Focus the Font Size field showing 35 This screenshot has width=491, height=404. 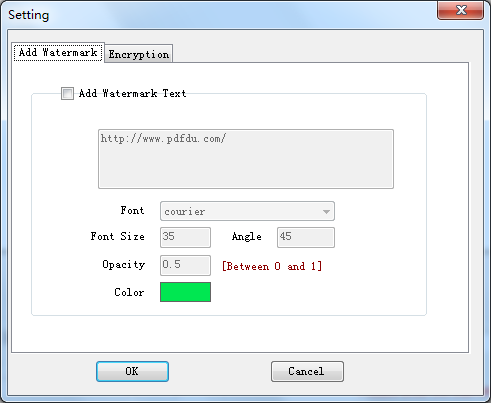tap(185, 237)
